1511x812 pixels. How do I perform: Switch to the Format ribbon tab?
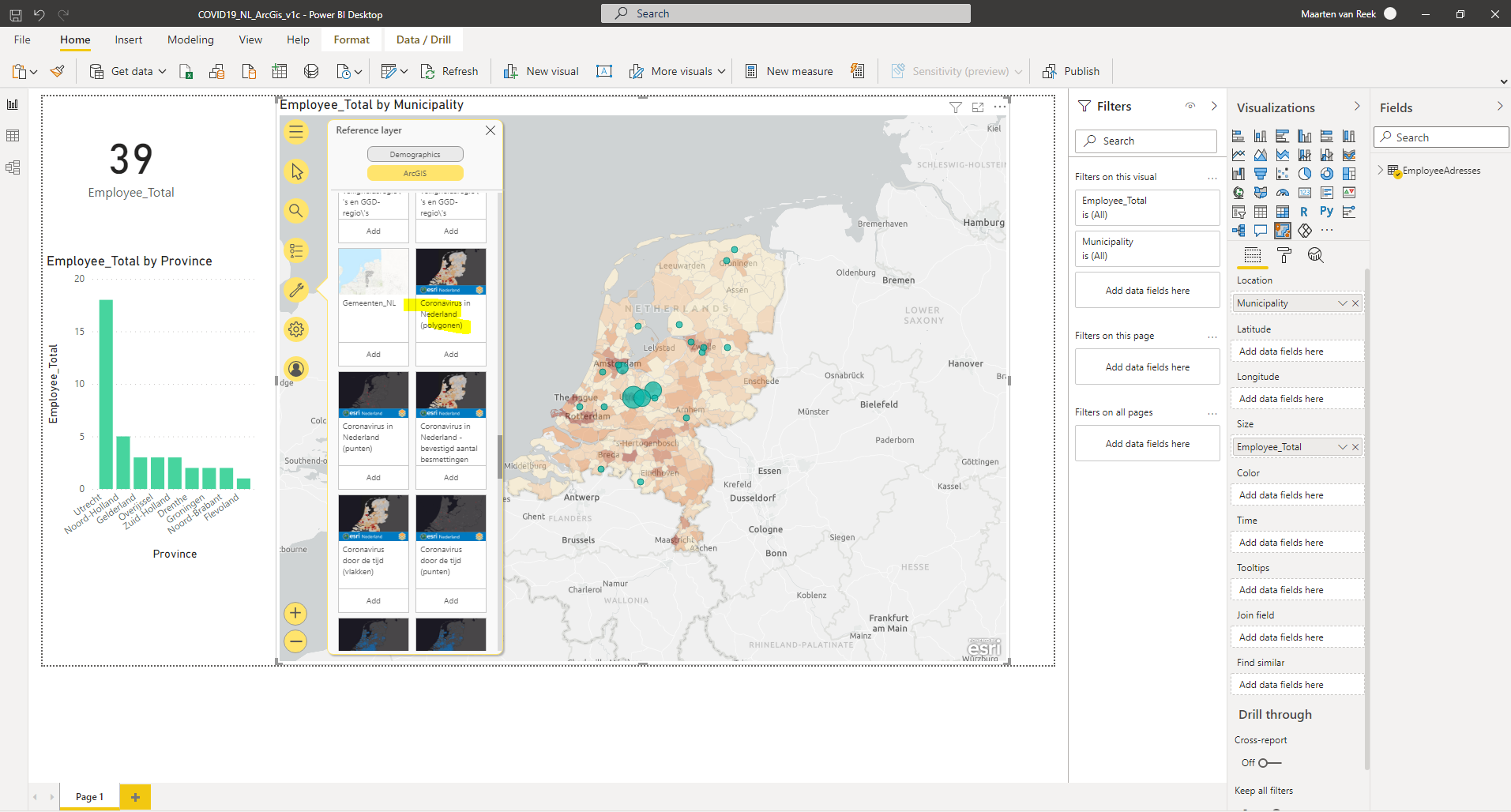pos(351,39)
